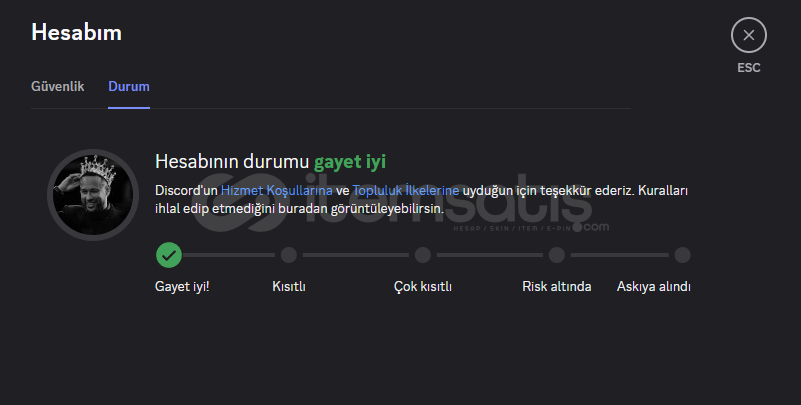This screenshot has width=801, height=405.
Task: Click the Çok kısıtlı status step dot
Action: (x=422, y=255)
